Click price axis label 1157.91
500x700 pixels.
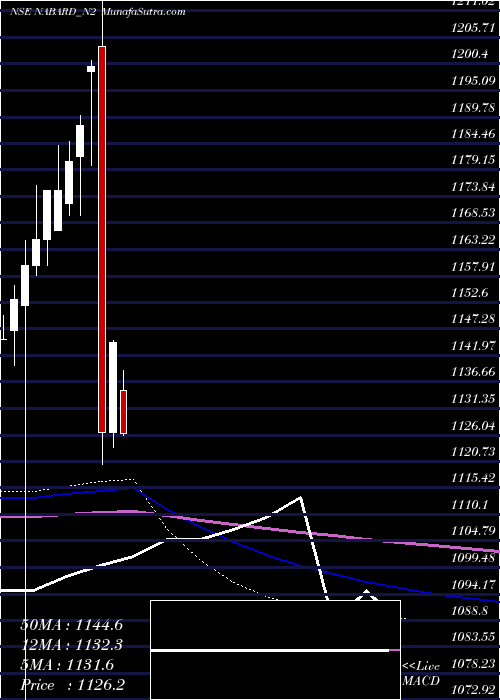pyautogui.click(x=473, y=266)
